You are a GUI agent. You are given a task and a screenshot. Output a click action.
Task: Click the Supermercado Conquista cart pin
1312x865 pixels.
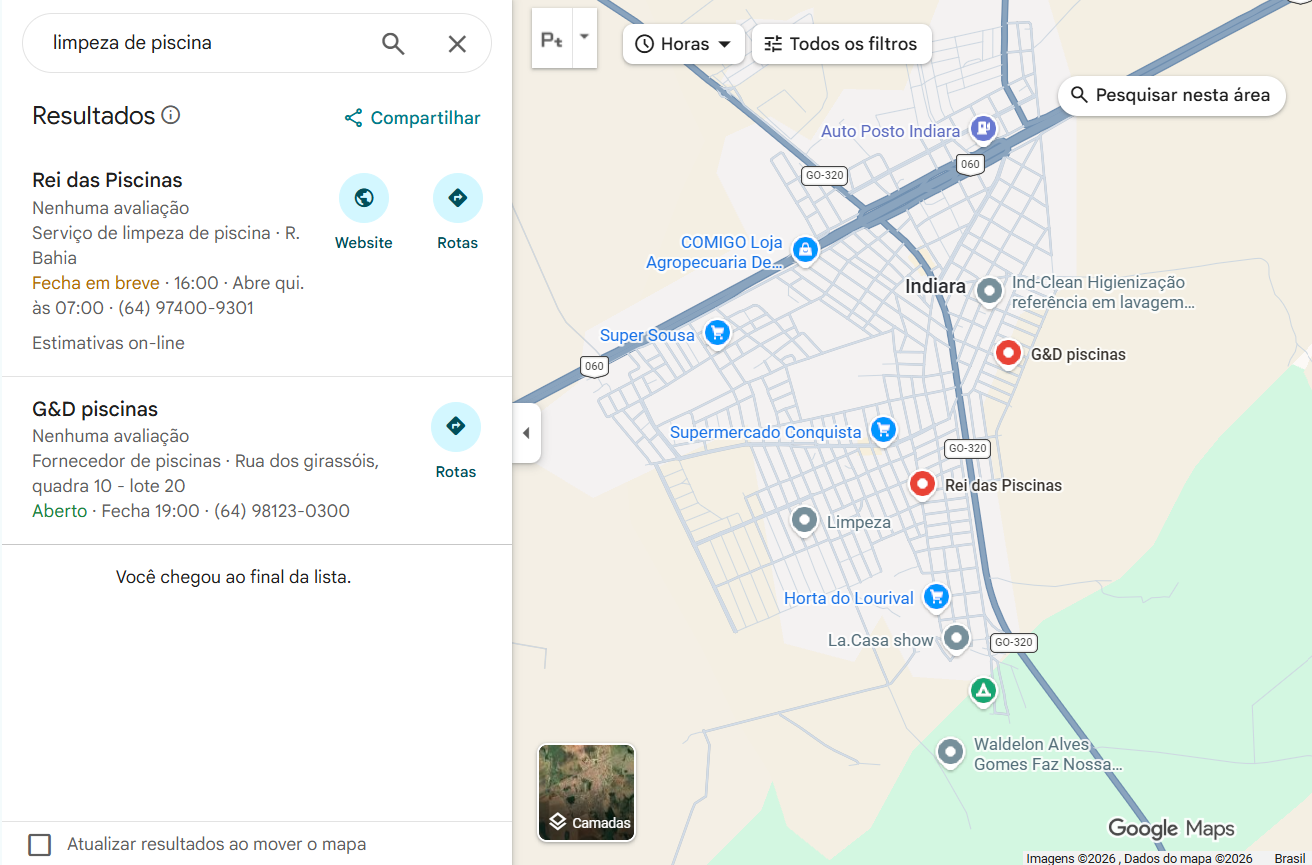[x=882, y=430]
